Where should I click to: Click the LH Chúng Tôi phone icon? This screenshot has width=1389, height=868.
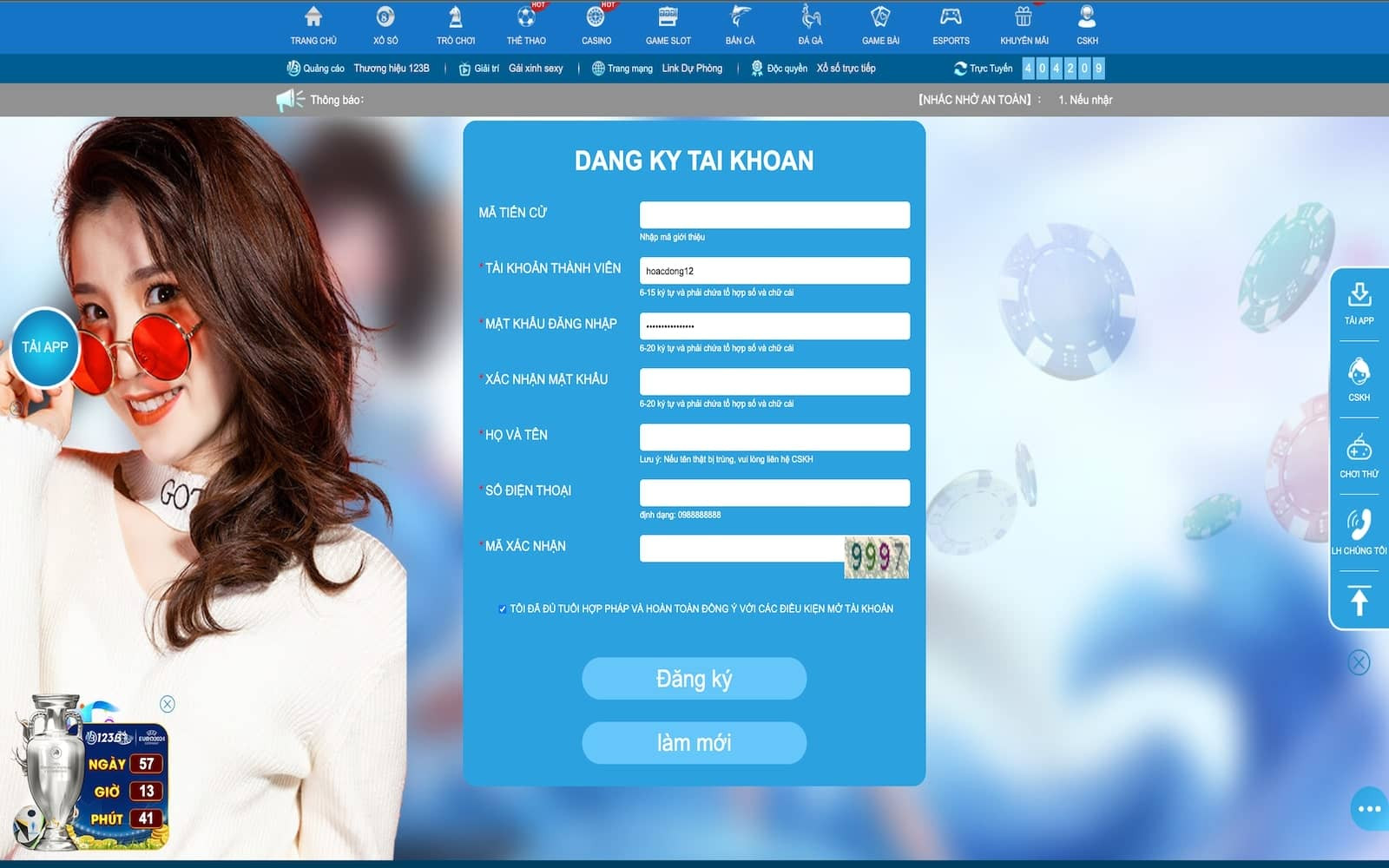pyautogui.click(x=1359, y=524)
